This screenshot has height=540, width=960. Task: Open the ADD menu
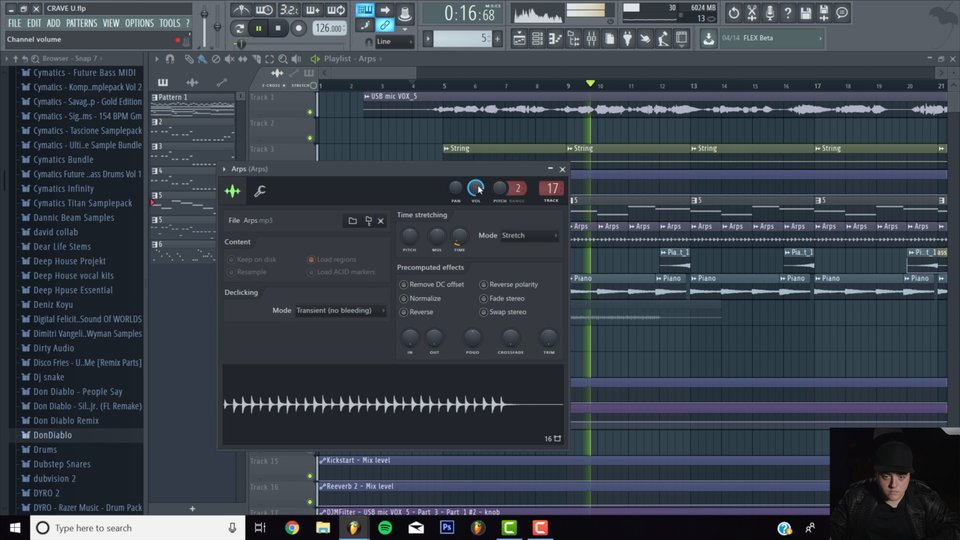53,23
